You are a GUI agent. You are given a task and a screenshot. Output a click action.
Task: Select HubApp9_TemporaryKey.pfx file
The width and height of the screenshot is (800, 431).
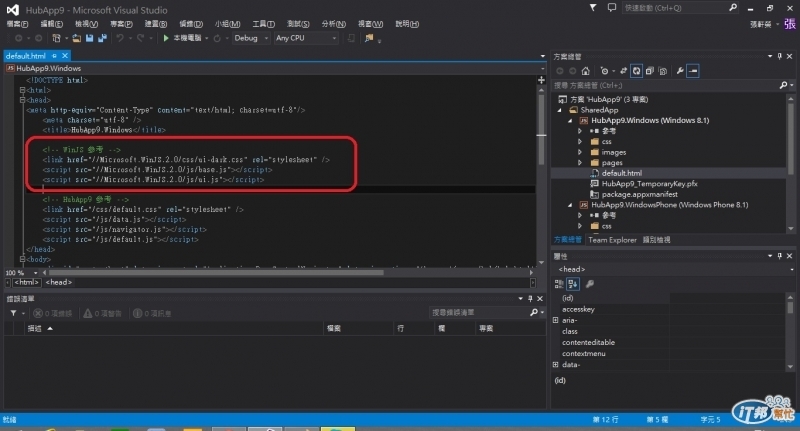point(649,184)
